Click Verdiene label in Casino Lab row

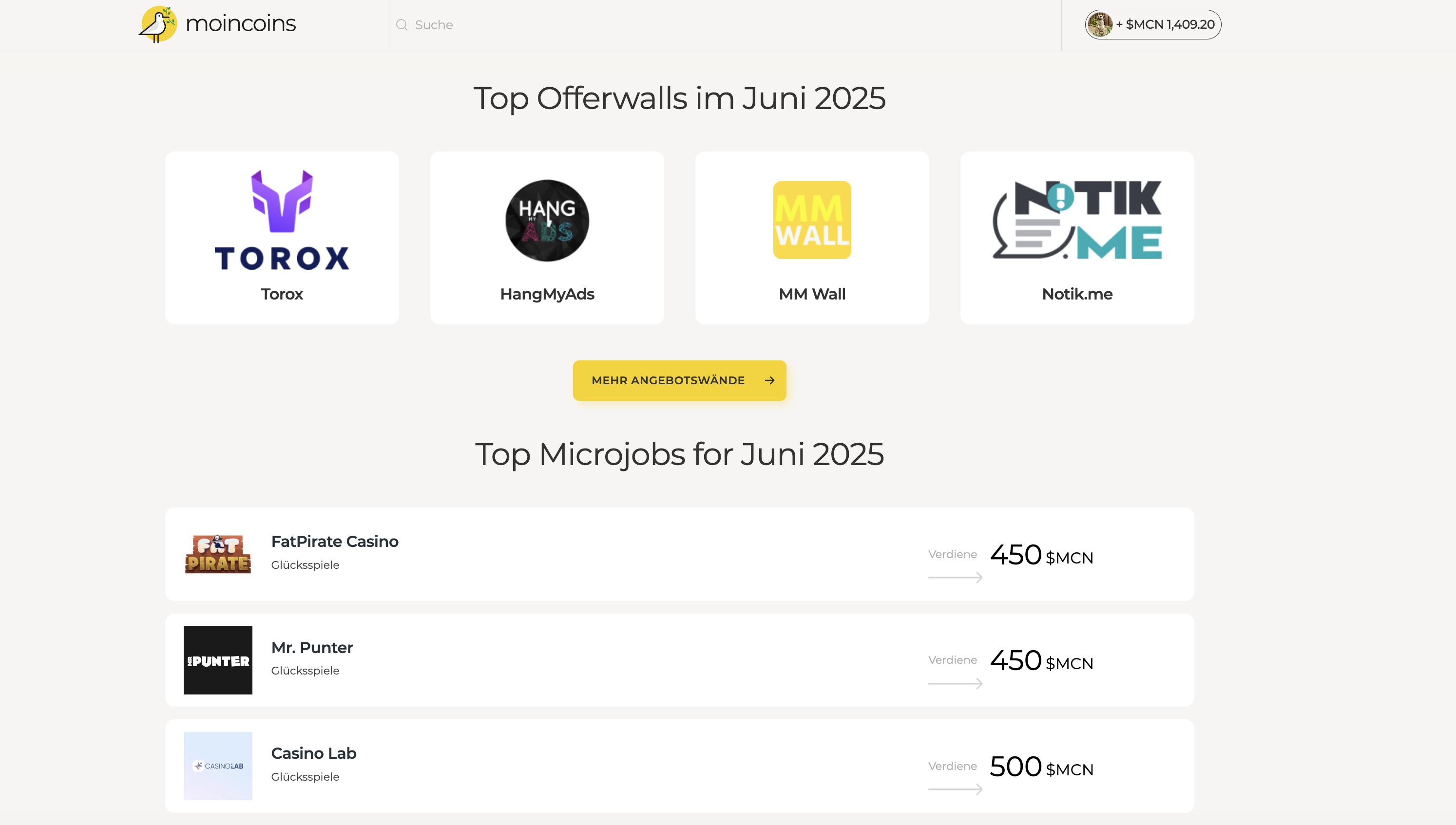pyautogui.click(x=952, y=766)
